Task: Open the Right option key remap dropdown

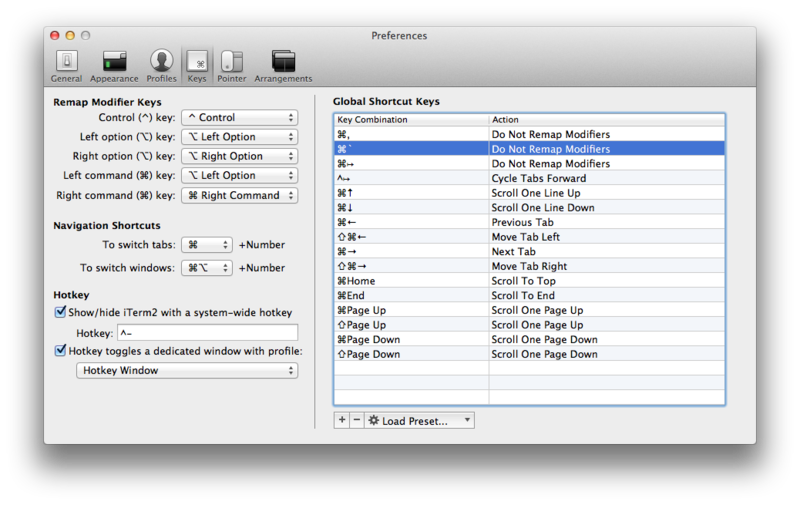Action: coord(240,156)
